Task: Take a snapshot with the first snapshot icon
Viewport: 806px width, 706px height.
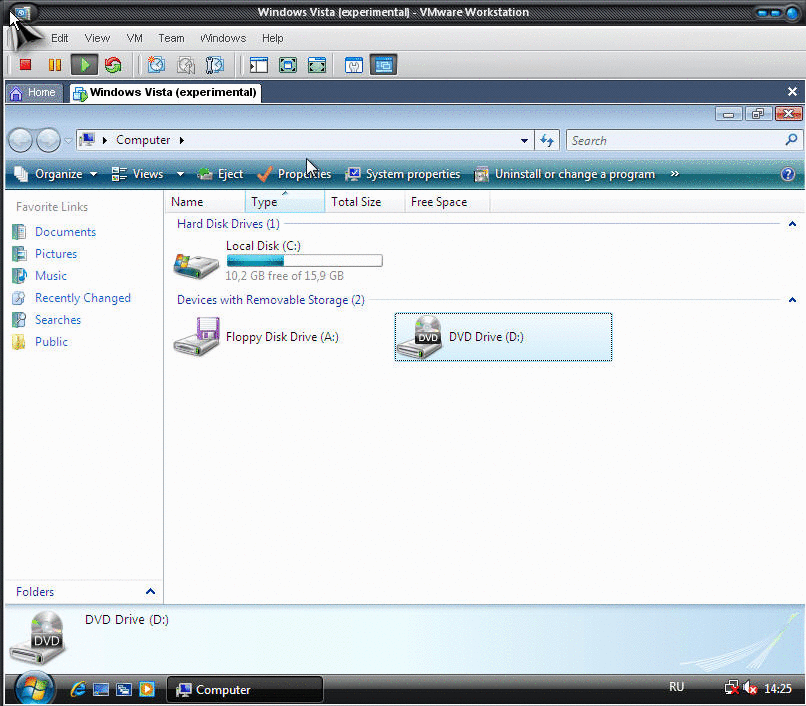Action: (x=156, y=65)
